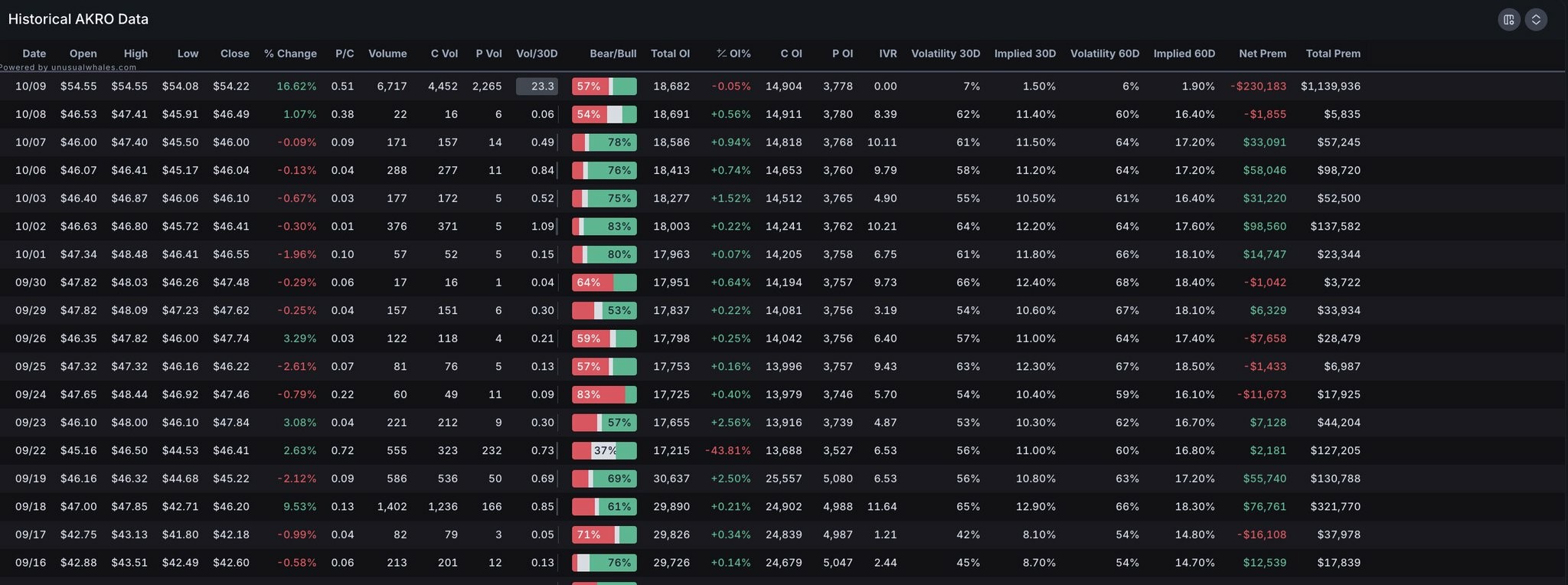Sort table by the Date column header
The height and width of the screenshot is (585, 1568).
34,54
